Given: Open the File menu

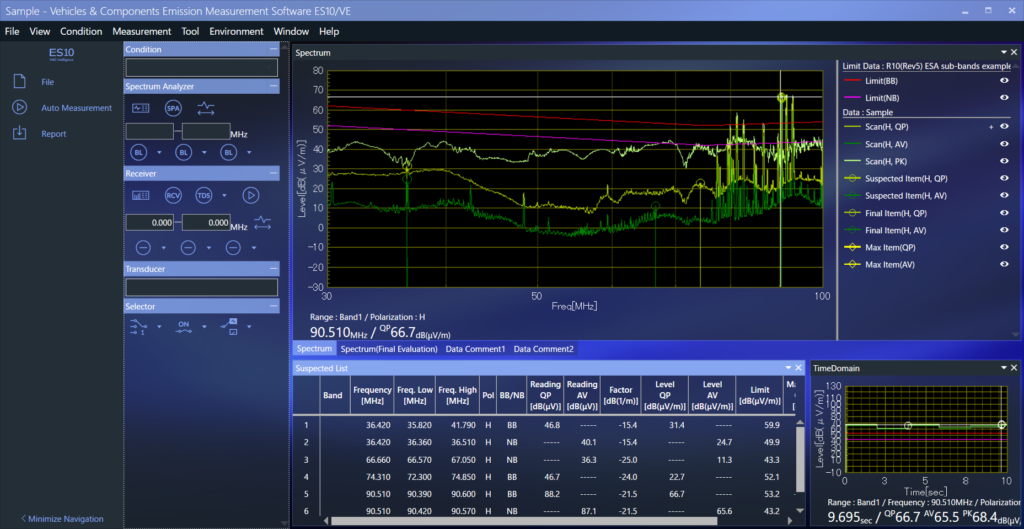Looking at the screenshot, I should coord(12,31).
